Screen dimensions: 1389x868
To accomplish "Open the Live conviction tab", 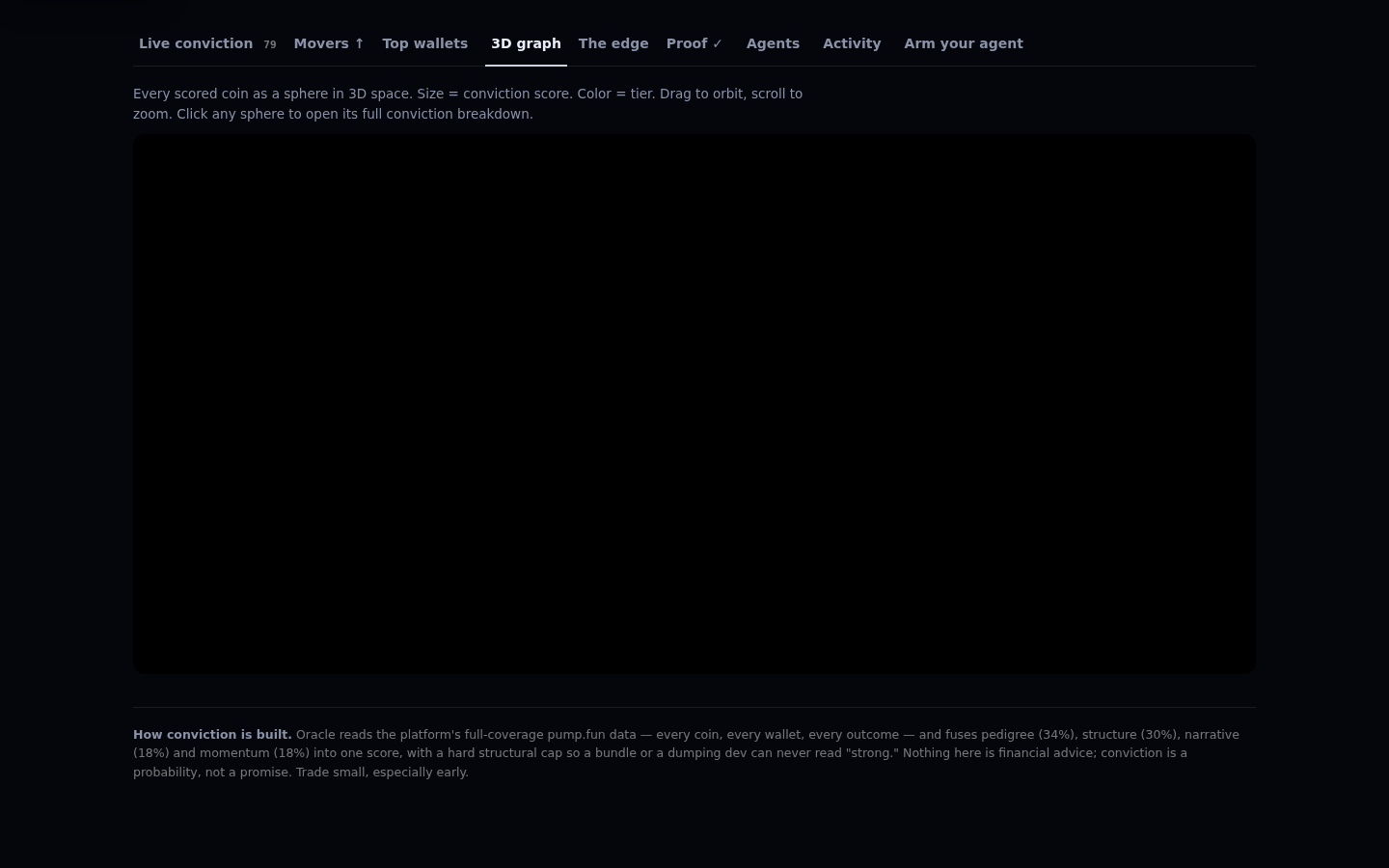I will click(x=207, y=43).
